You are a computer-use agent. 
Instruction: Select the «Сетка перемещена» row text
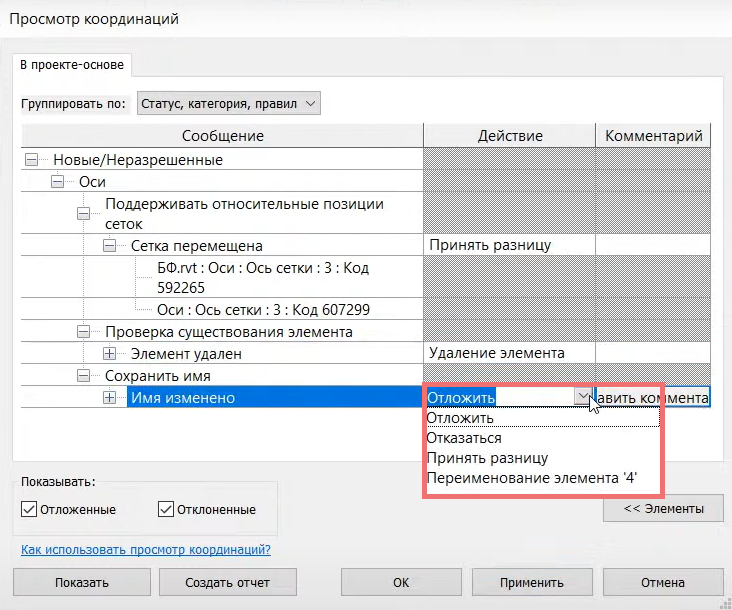tap(197, 245)
